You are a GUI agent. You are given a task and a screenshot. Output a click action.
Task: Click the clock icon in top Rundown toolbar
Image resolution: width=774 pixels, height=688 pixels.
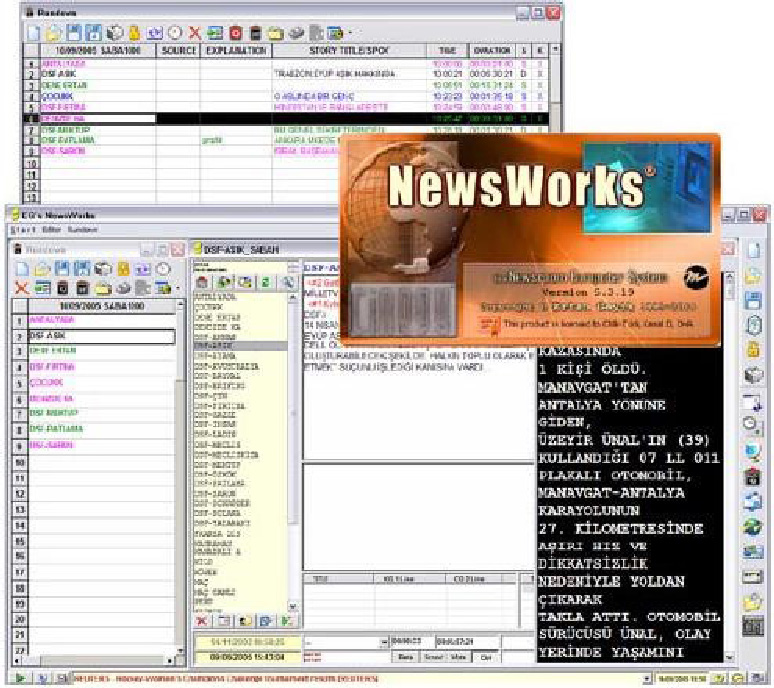(x=175, y=33)
